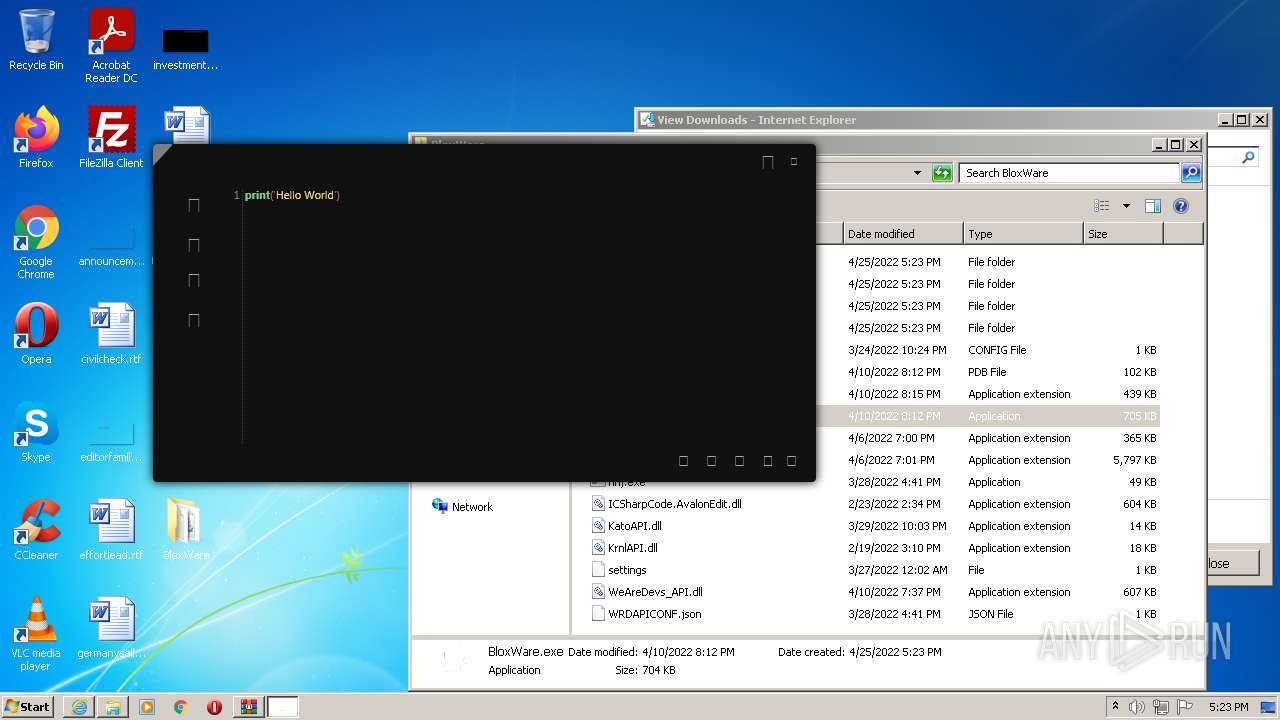Open Windows Media Player taskbar icon
The width and height of the screenshot is (1280, 720).
tap(147, 707)
